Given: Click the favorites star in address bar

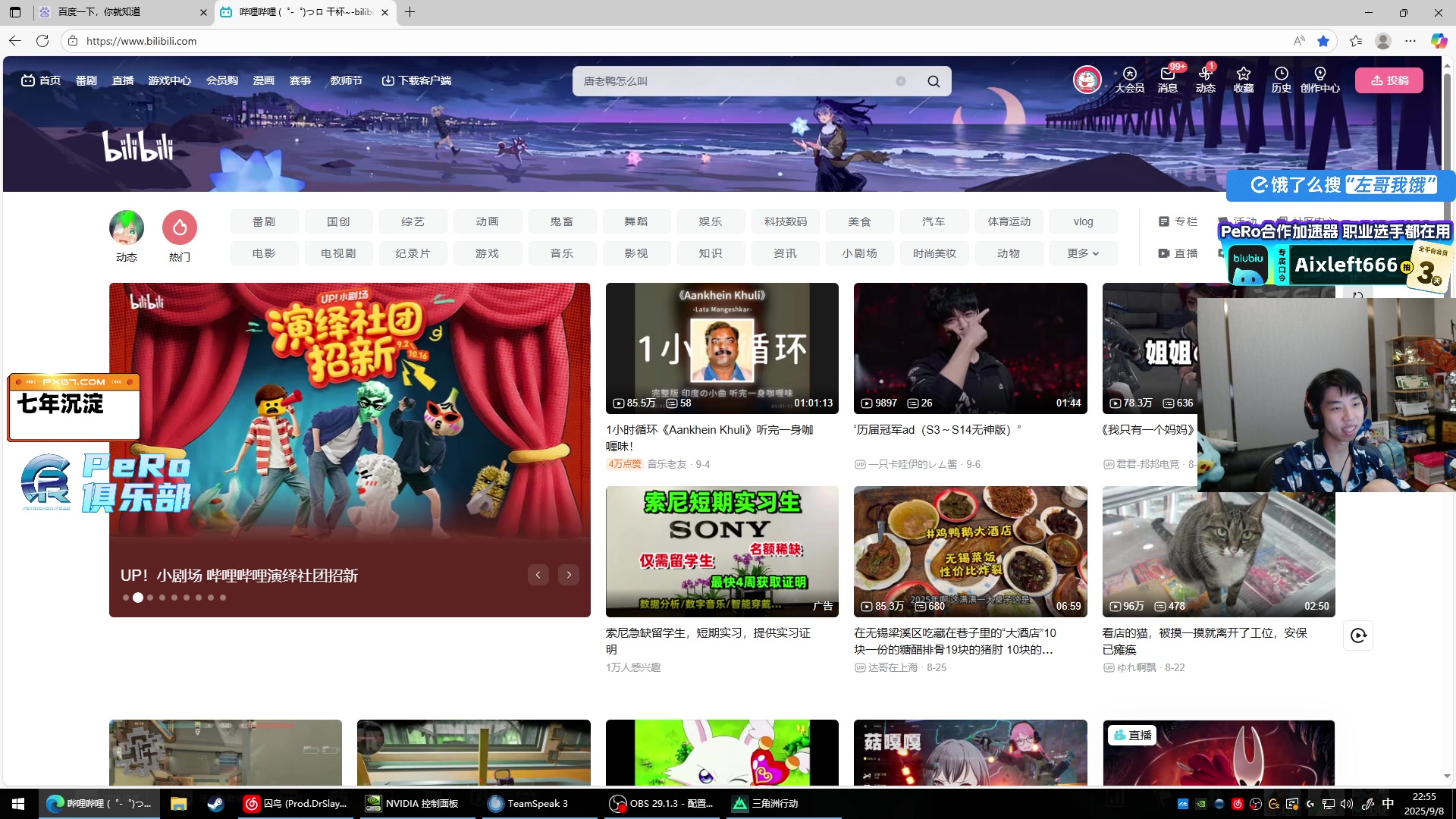Looking at the screenshot, I should pyautogui.click(x=1323, y=41).
